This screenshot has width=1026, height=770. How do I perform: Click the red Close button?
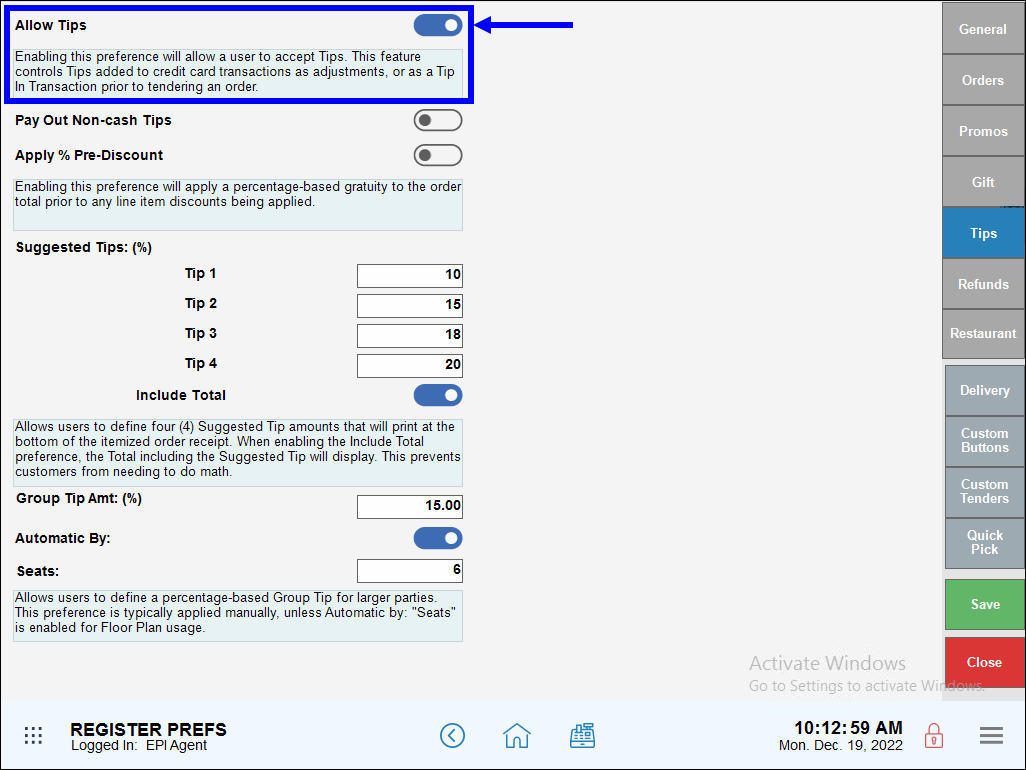984,662
